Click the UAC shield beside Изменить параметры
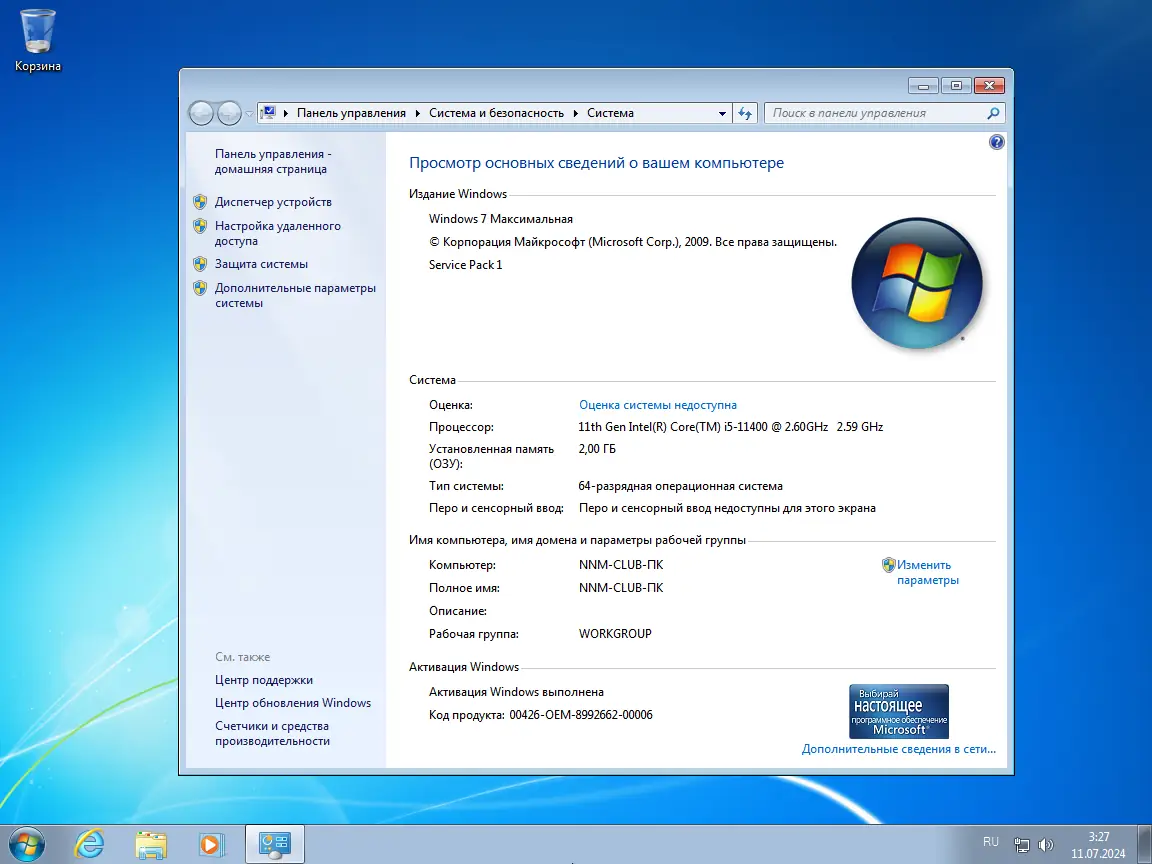The image size is (1152, 864). [889, 565]
